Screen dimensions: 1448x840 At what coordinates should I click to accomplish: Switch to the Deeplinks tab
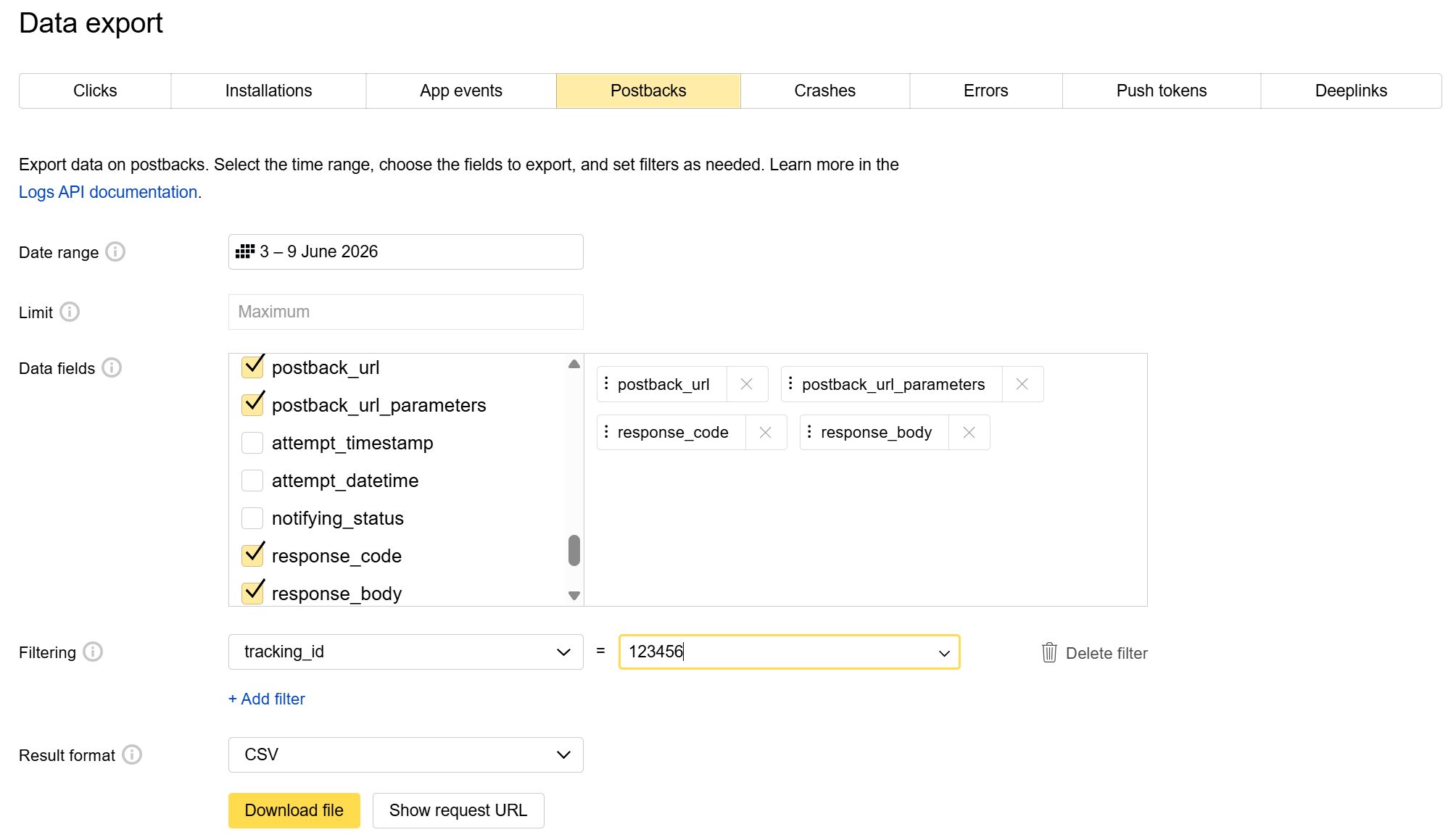click(1352, 91)
